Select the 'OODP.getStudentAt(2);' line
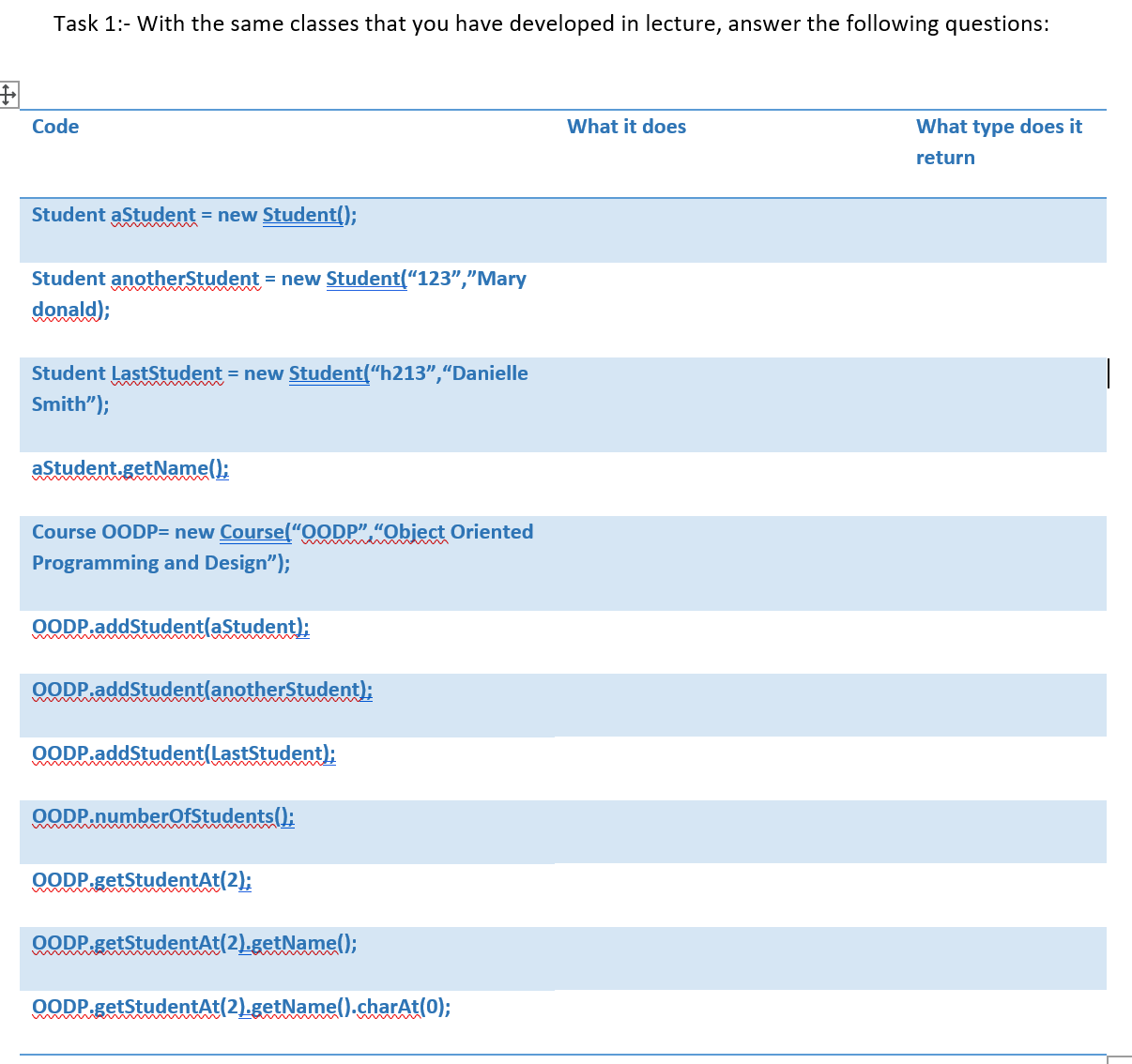1132x1064 pixels. pyautogui.click(x=141, y=880)
